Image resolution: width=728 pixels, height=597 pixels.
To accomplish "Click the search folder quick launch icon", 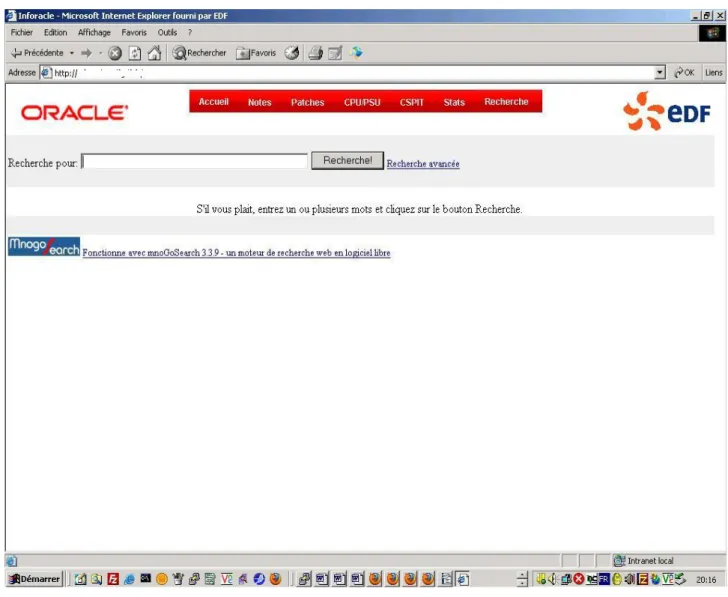I will (97, 579).
